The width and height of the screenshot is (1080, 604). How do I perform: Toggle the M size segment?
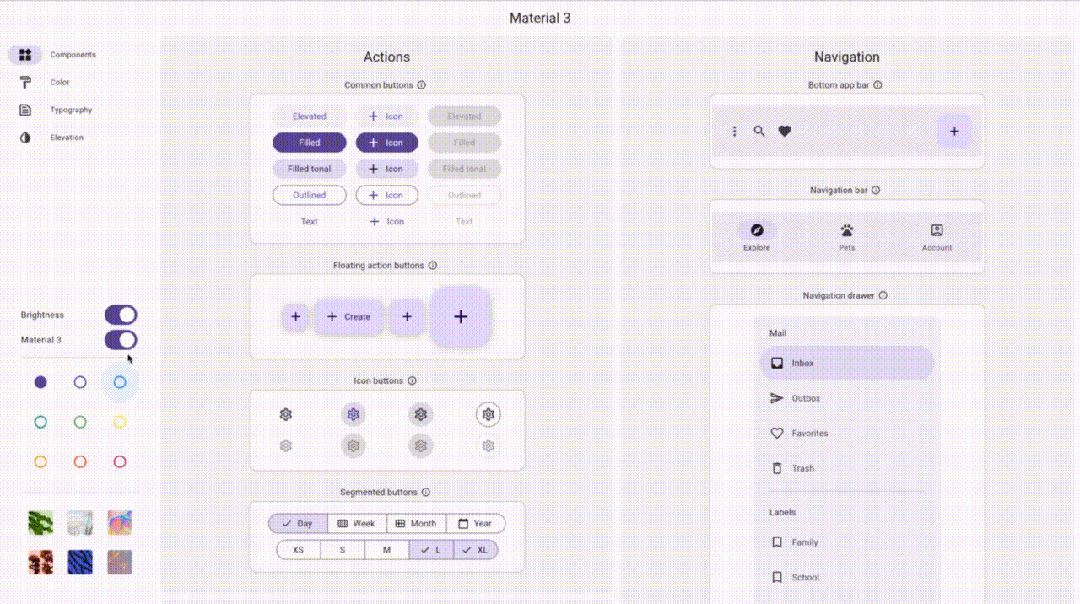click(x=386, y=550)
